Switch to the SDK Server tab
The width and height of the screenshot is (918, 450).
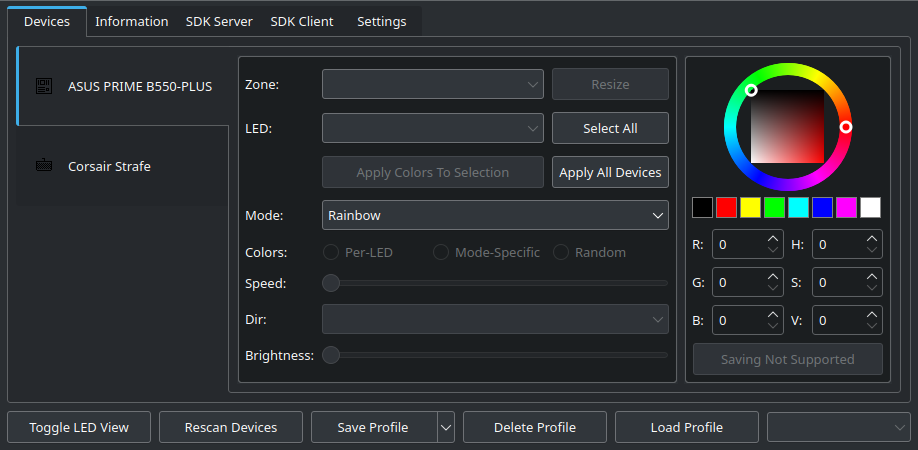219,21
